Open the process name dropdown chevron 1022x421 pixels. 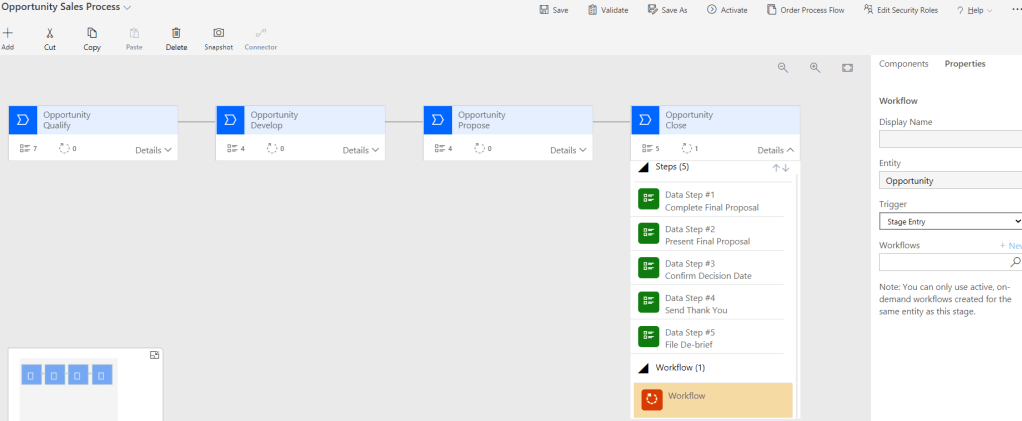(x=127, y=8)
